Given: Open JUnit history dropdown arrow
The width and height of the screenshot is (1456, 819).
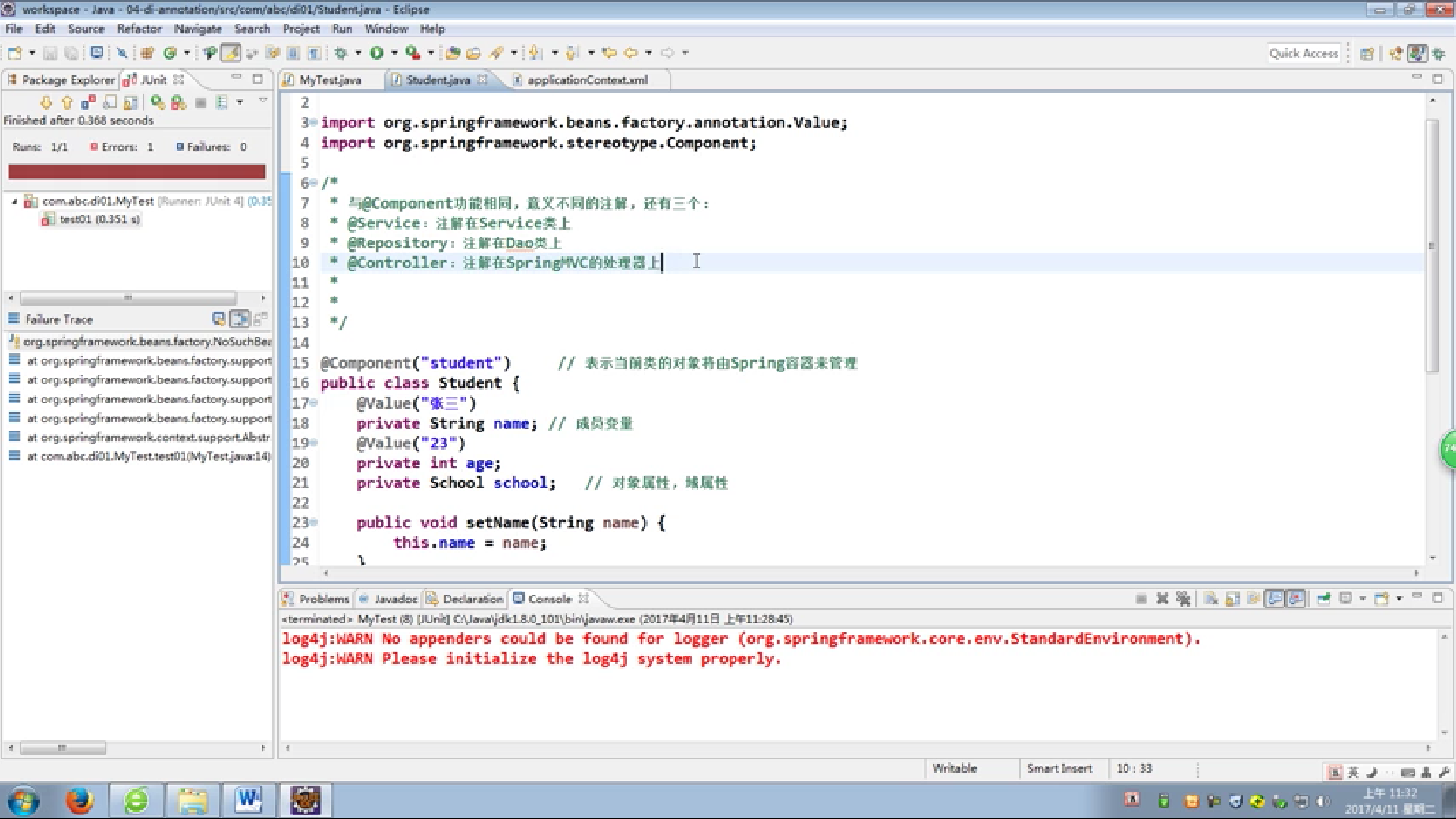Looking at the screenshot, I should pyautogui.click(x=240, y=102).
